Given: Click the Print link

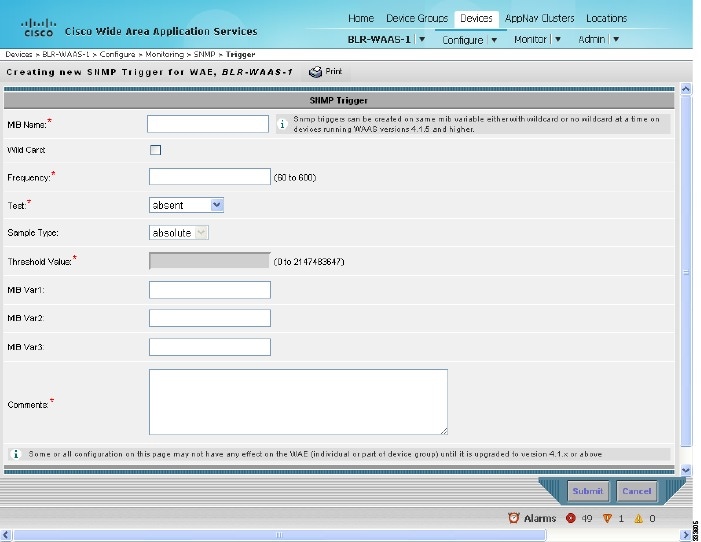Looking at the screenshot, I should [334, 72].
